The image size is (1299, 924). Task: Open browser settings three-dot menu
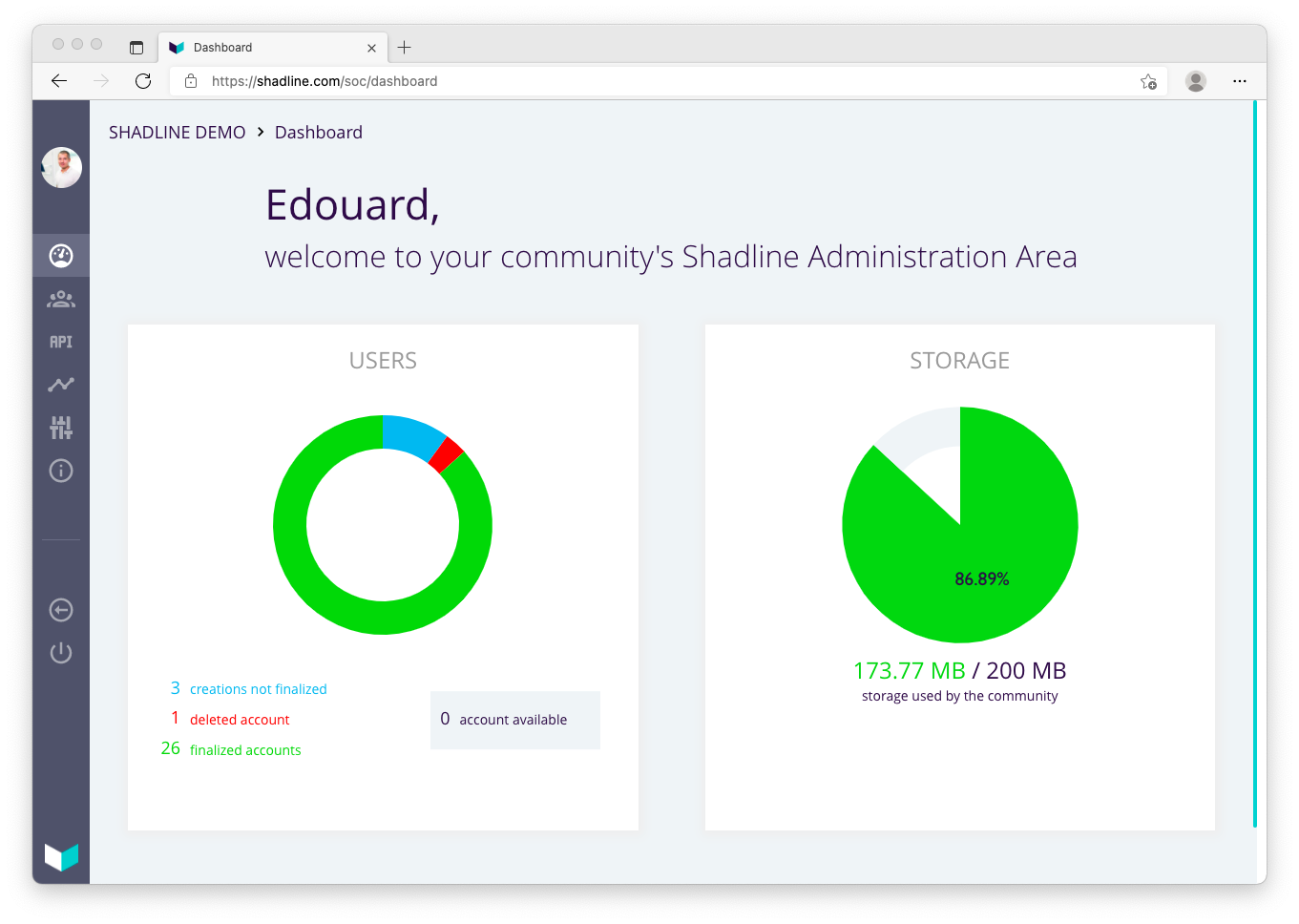pos(1240,81)
